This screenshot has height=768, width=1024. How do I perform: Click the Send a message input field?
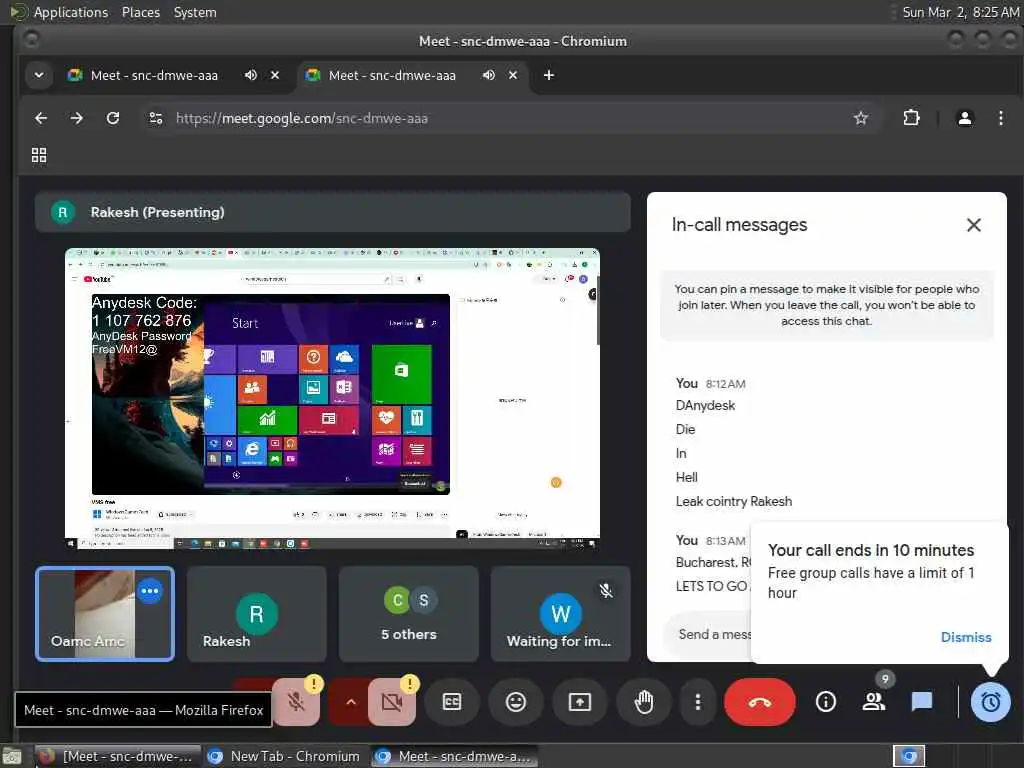[x=708, y=634]
